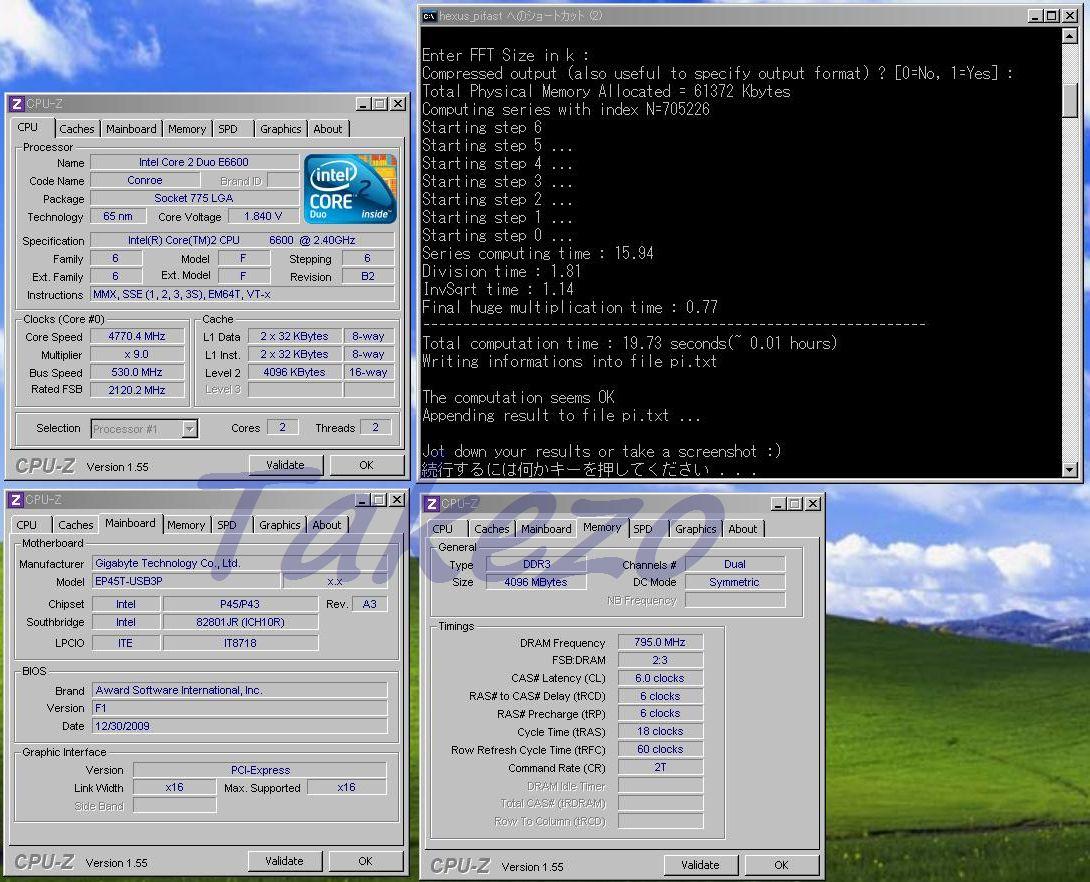Click the Rated FSB 2120.2 MHz value

point(137,390)
